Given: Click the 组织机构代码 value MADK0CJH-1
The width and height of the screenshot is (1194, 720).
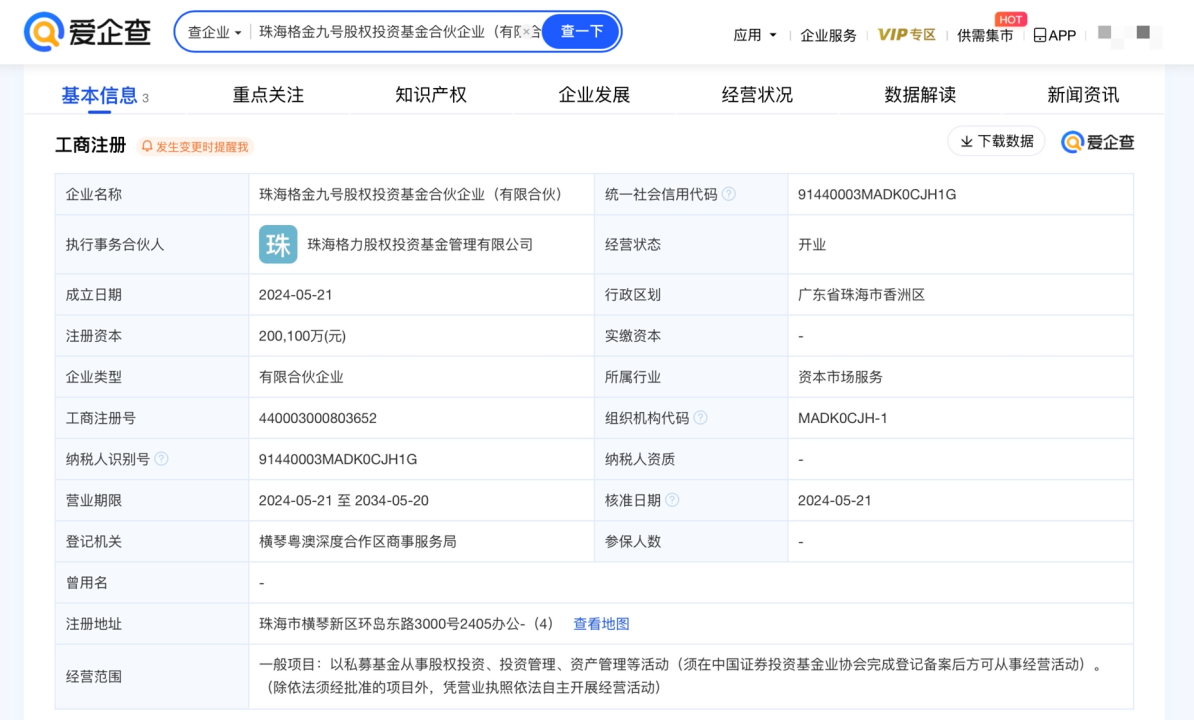Looking at the screenshot, I should pyautogui.click(x=842, y=418).
